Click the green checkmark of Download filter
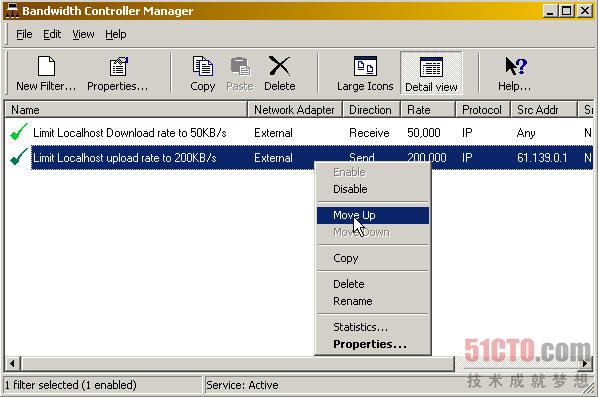The image size is (598, 397). (19, 132)
